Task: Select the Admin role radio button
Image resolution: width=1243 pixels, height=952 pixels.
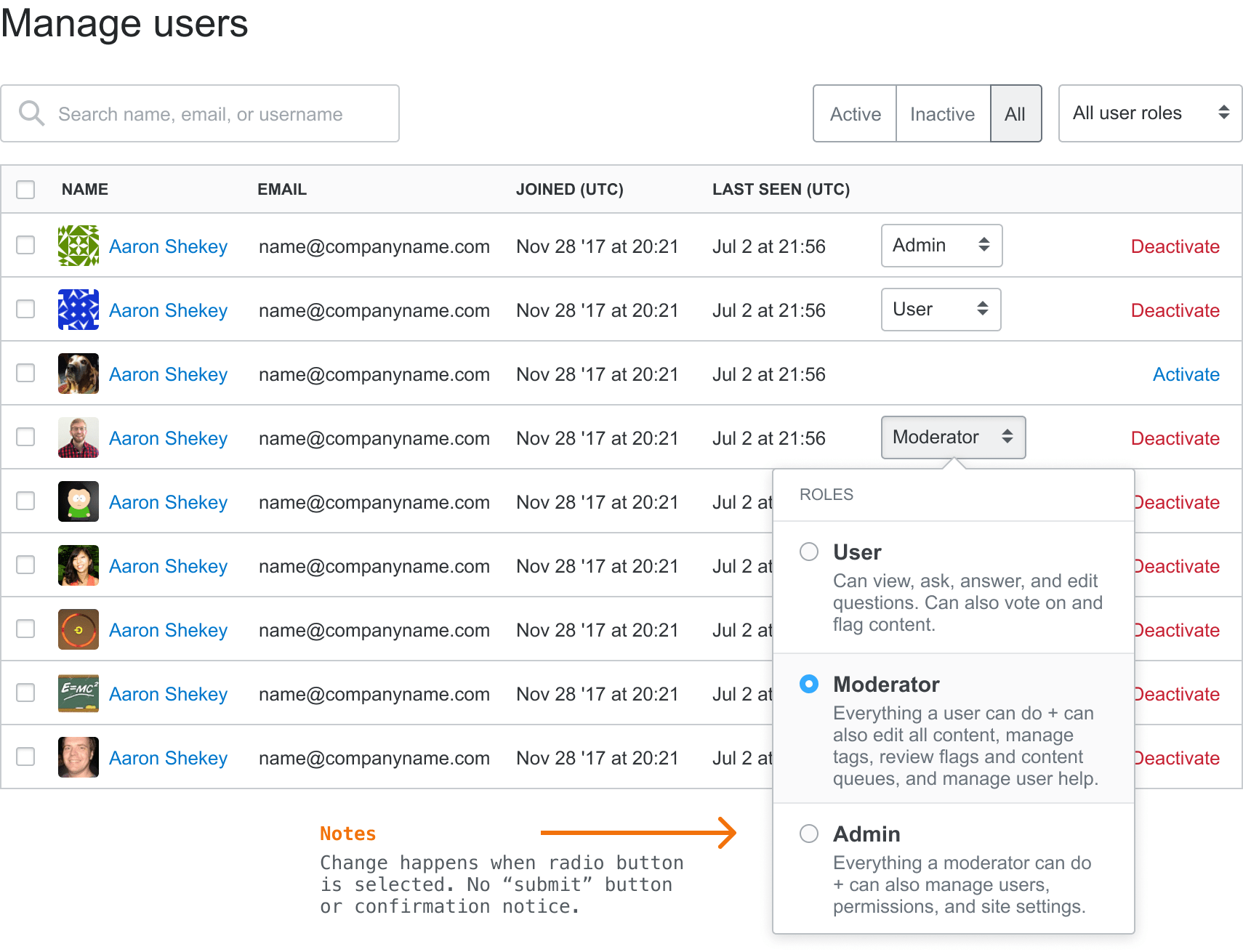Action: click(809, 834)
